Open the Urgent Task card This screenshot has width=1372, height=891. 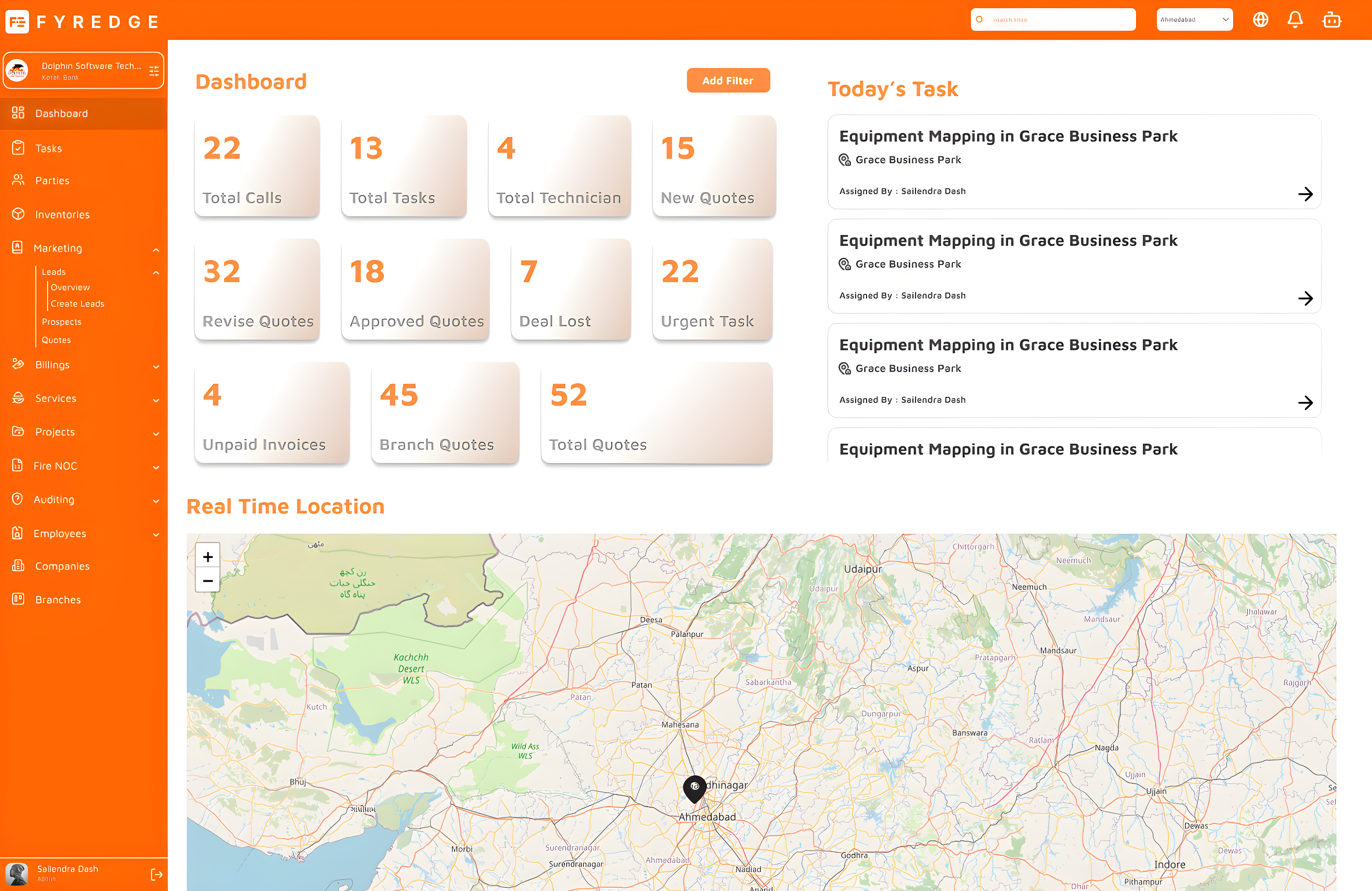(x=712, y=289)
